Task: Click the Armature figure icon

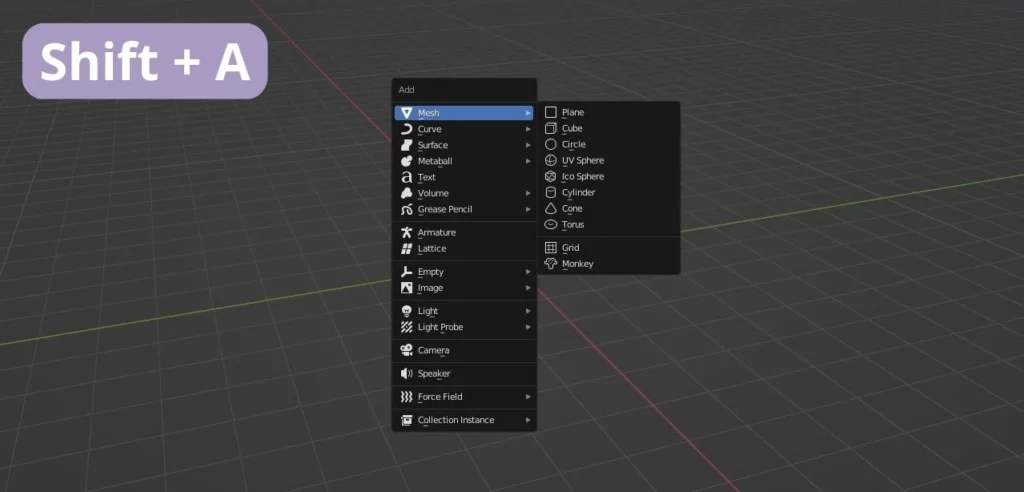Action: click(407, 233)
